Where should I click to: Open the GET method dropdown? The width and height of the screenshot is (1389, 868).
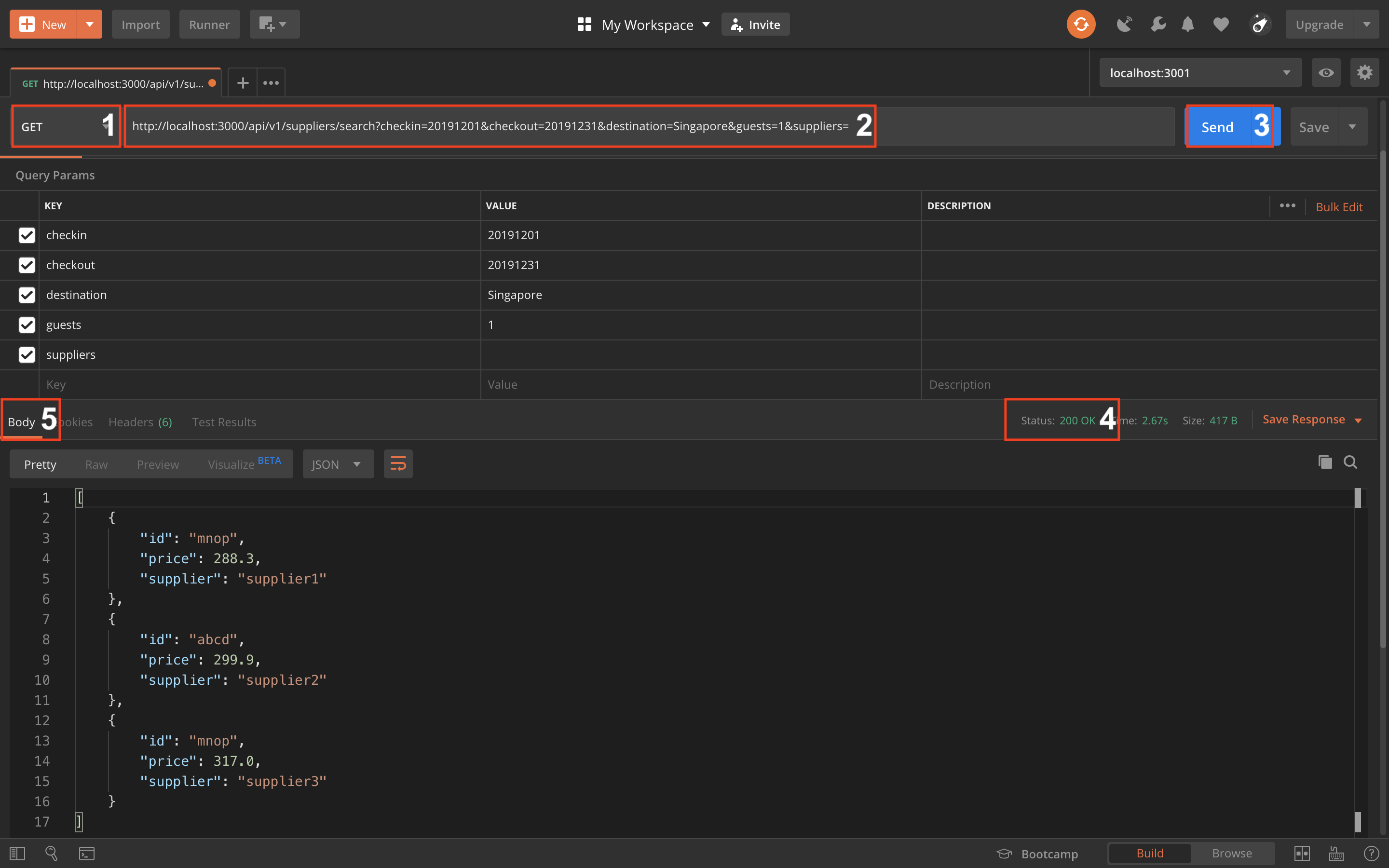66,126
